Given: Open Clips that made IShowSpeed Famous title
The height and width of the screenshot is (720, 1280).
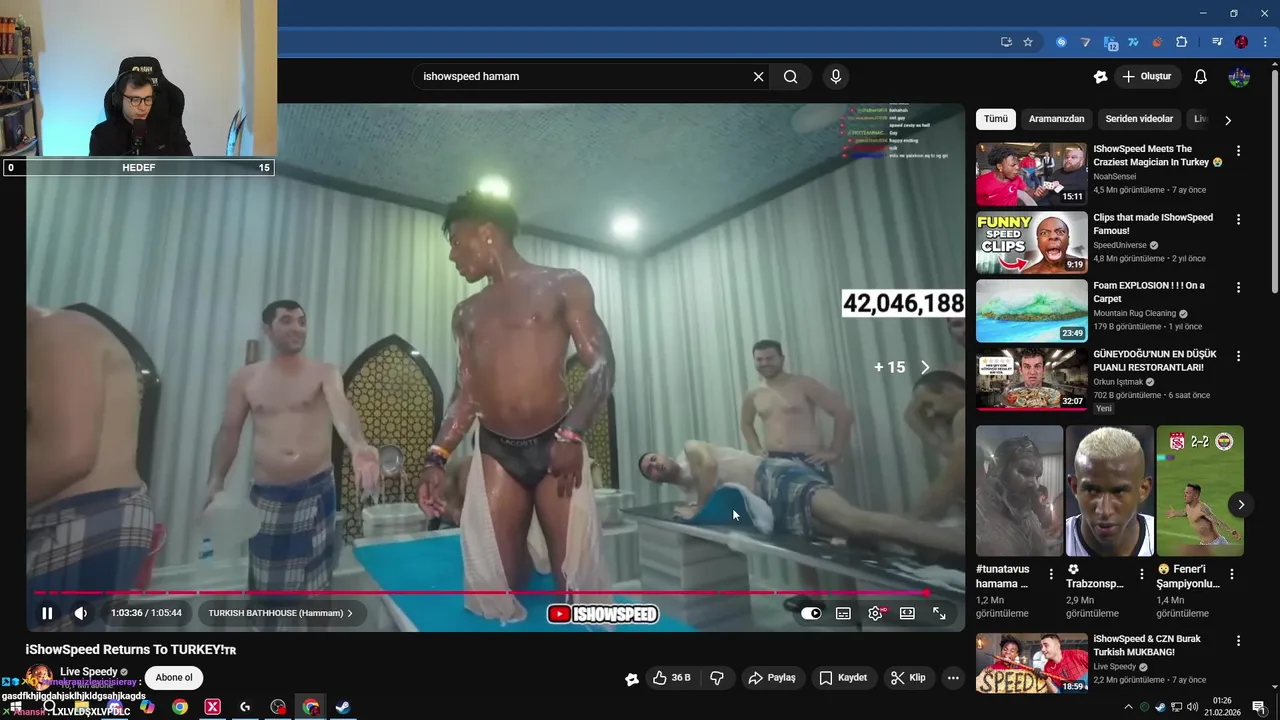Looking at the screenshot, I should click(x=1153, y=224).
